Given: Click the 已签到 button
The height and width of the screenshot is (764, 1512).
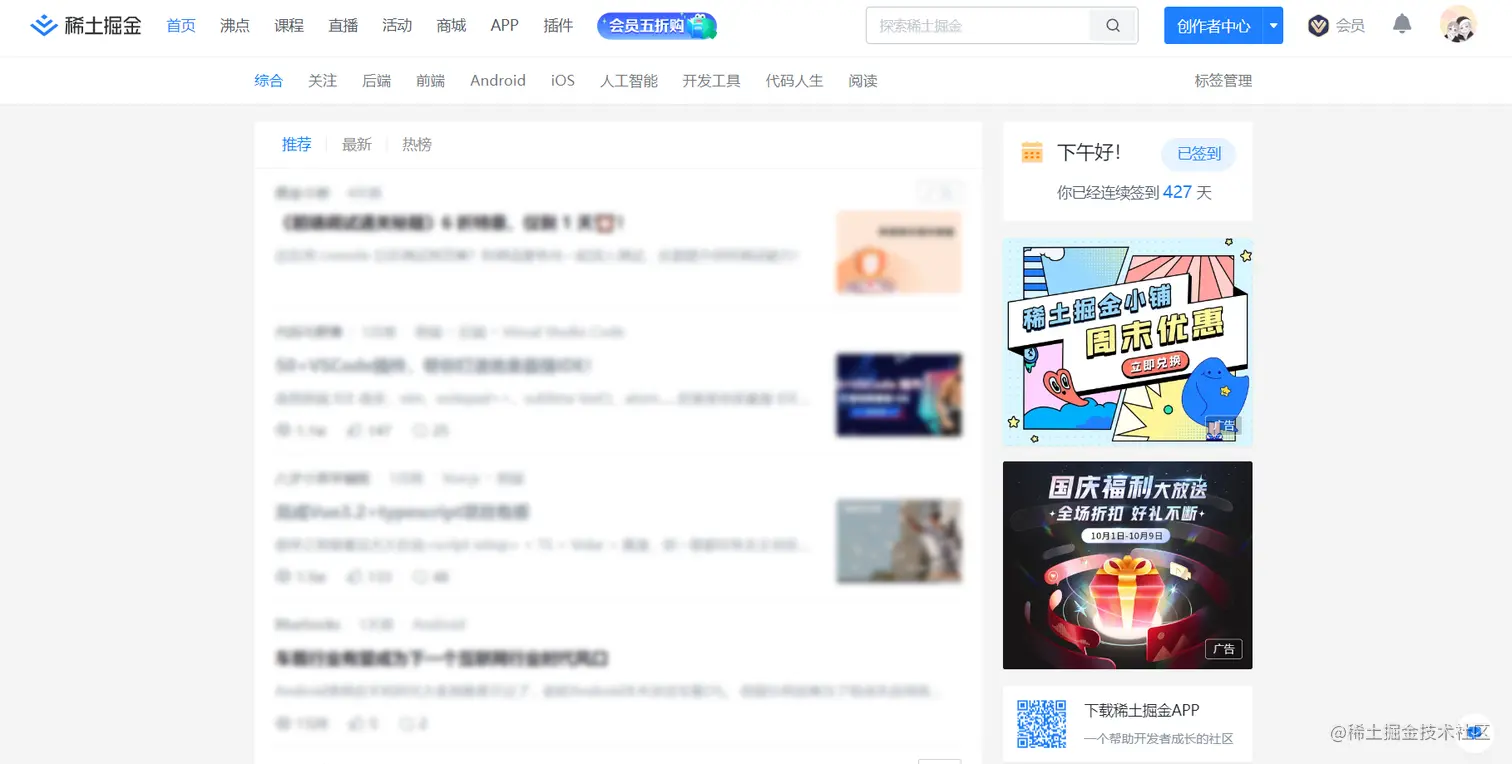Looking at the screenshot, I should 1198,154.
